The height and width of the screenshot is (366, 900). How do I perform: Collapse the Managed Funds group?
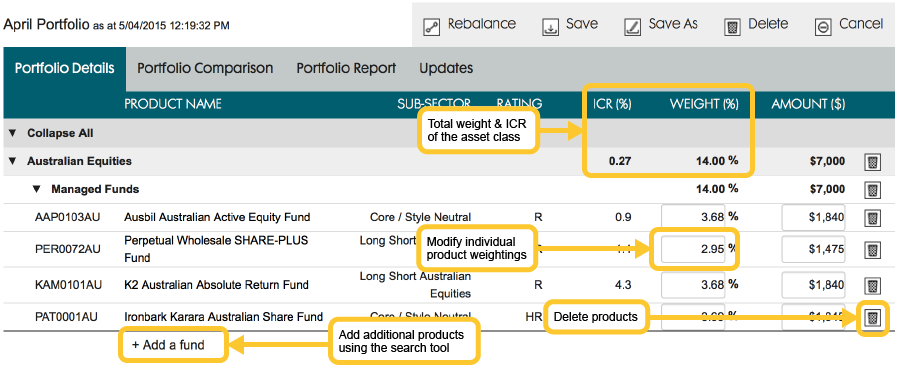pos(37,189)
